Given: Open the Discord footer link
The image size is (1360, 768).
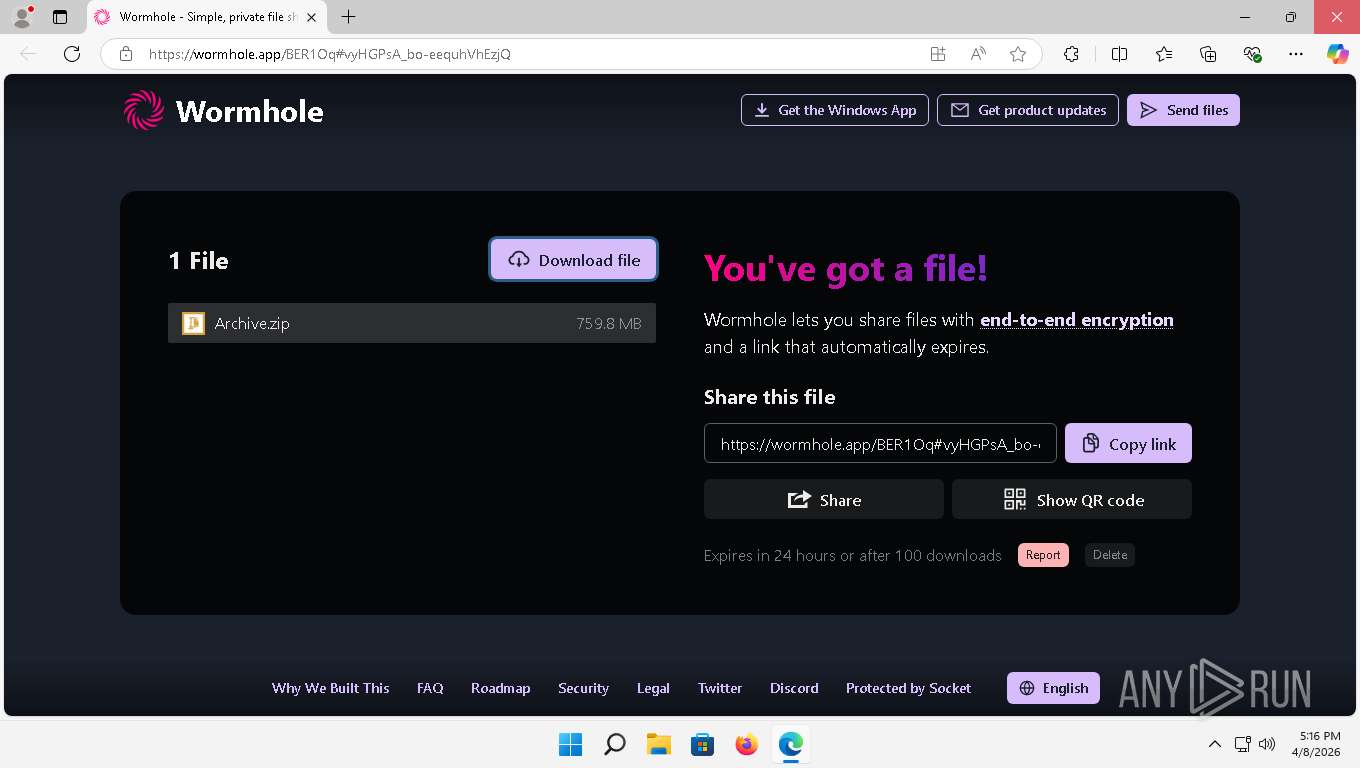Looking at the screenshot, I should 794,688.
